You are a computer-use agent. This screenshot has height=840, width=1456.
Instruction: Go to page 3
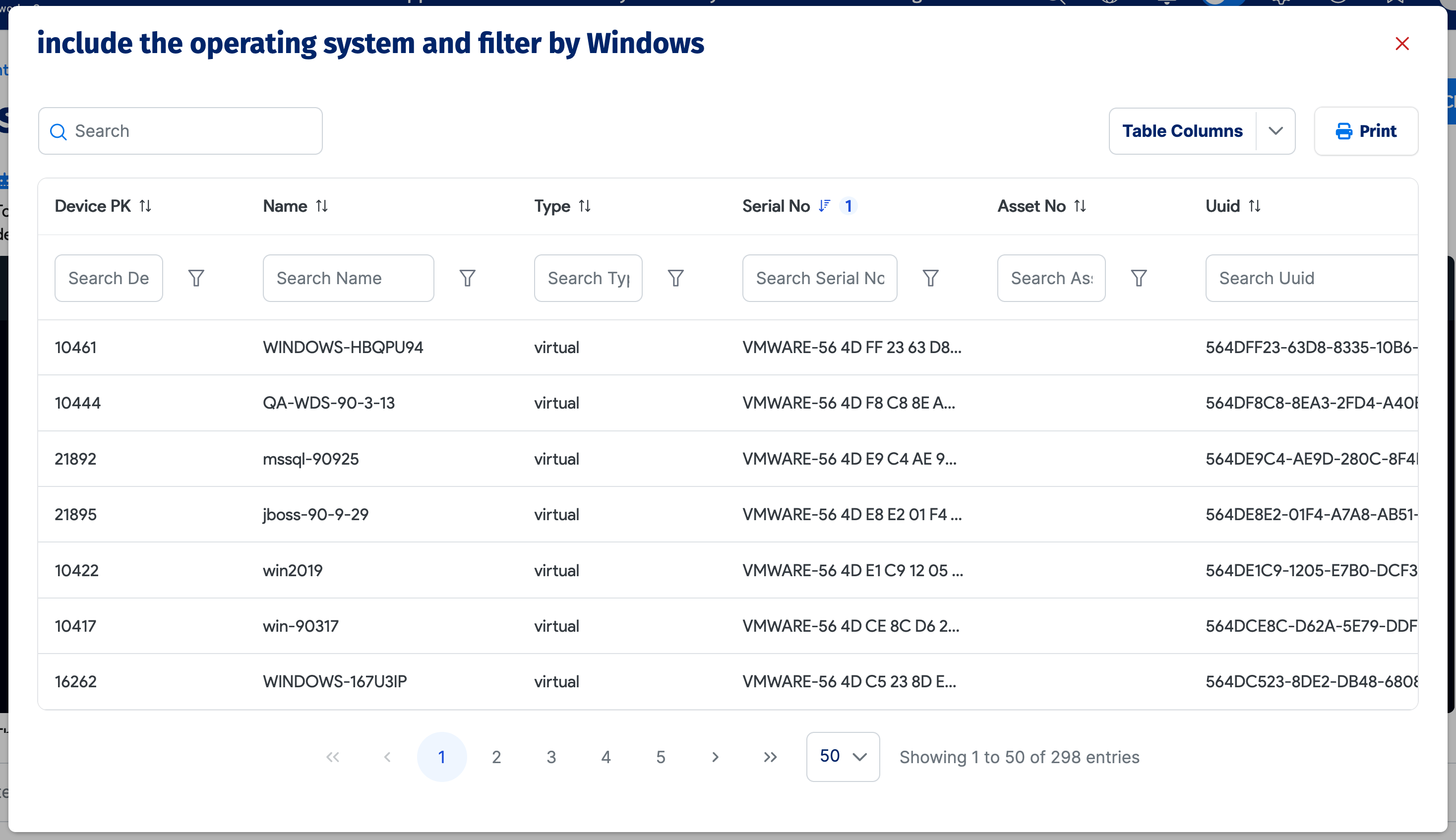[x=551, y=757]
